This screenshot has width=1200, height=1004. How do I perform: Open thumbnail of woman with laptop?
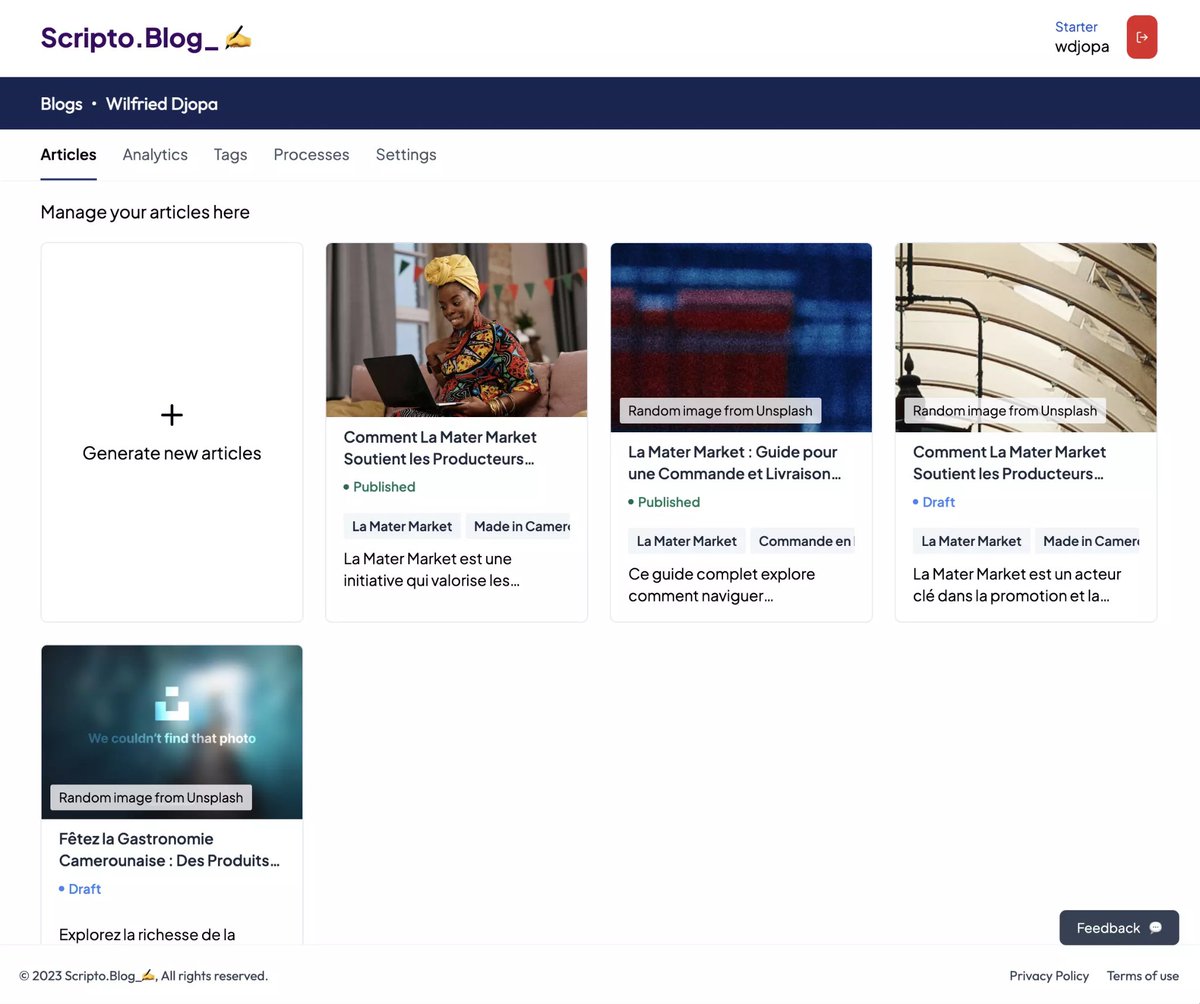(x=457, y=330)
